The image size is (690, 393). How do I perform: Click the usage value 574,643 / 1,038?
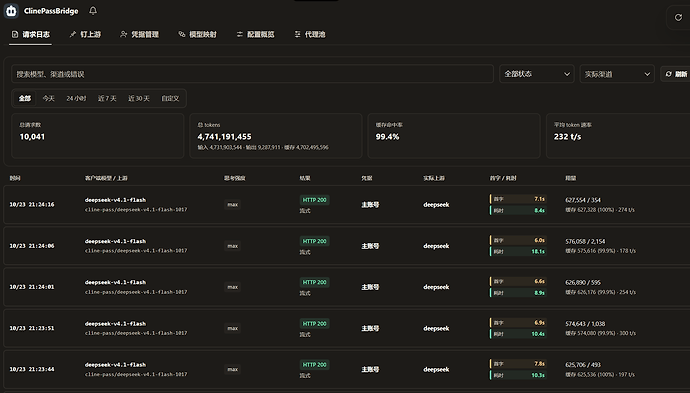[x=585, y=323]
